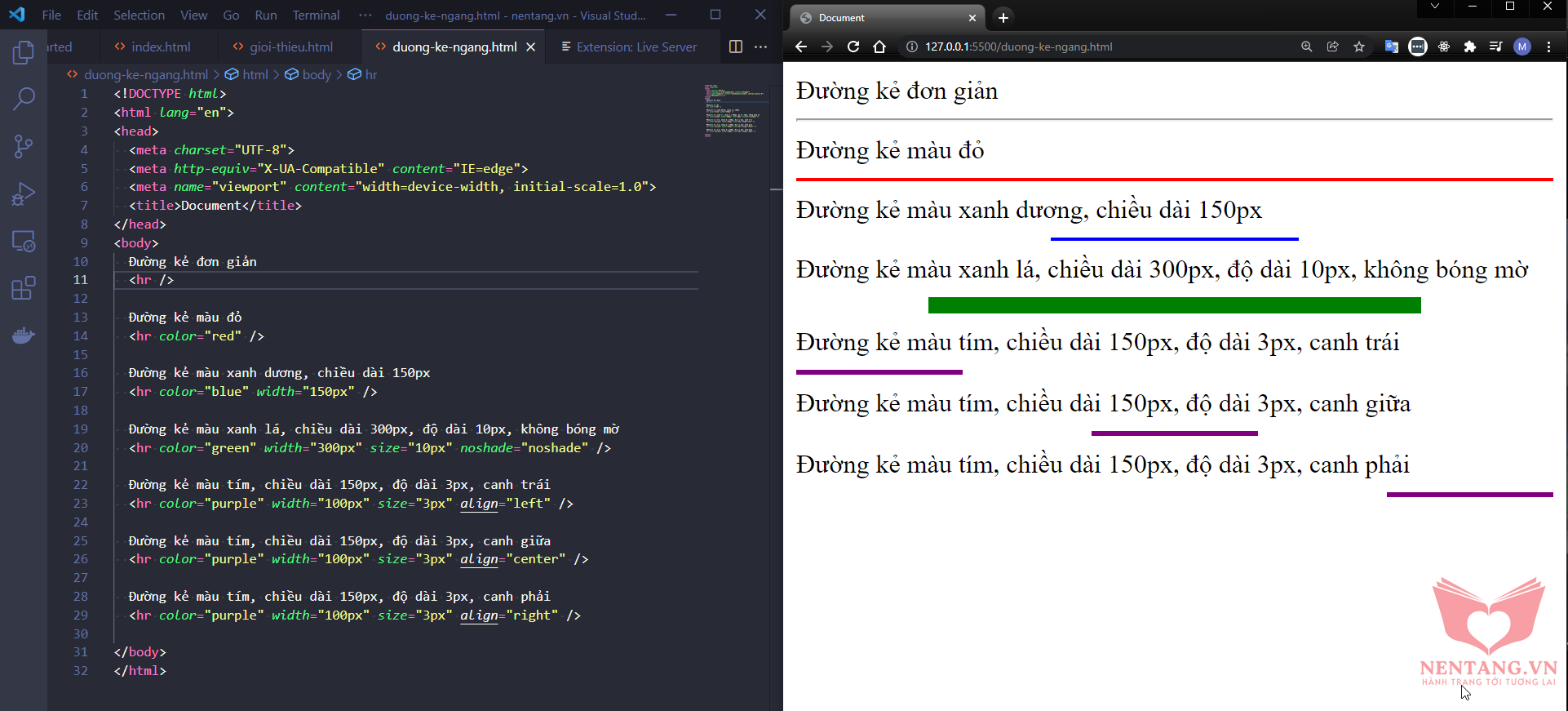Open the Extensions marketplace view
Viewport: 1568px width, 711px height.
point(24,288)
